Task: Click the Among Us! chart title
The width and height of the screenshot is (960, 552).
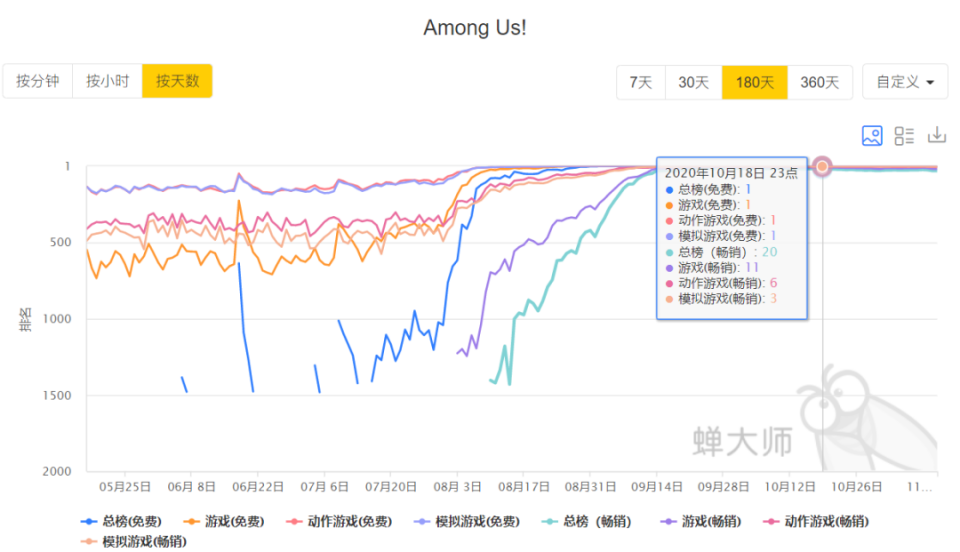Action: (475, 28)
